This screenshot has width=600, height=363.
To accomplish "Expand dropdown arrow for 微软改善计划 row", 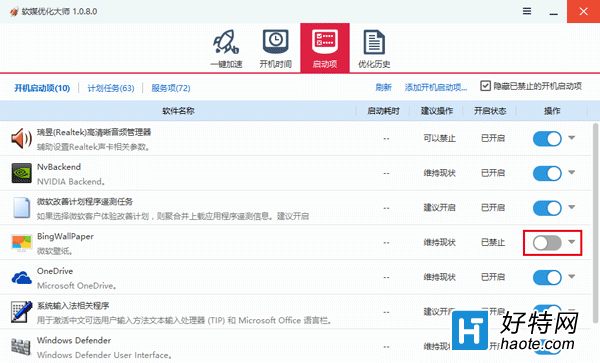I will 572,207.
